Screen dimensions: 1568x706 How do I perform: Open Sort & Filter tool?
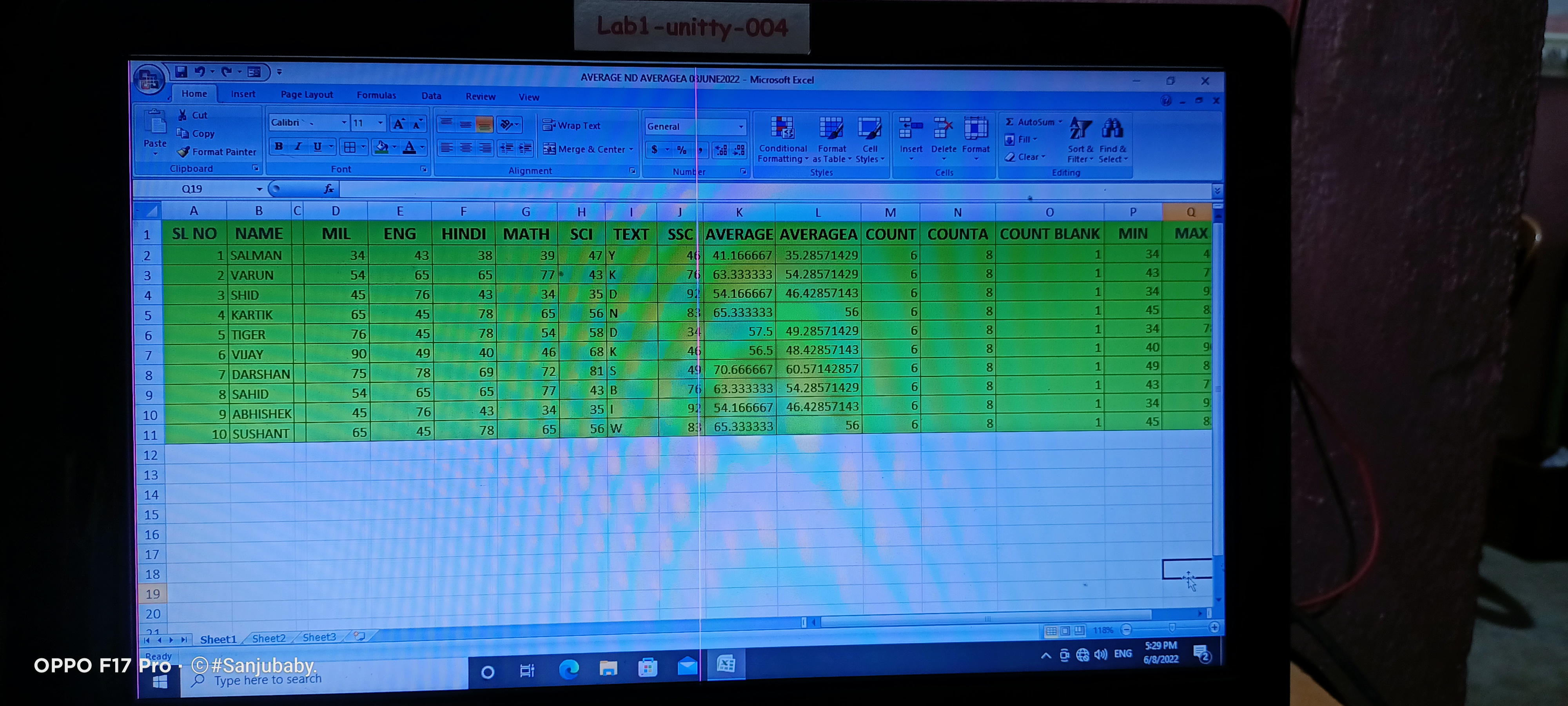click(1080, 129)
